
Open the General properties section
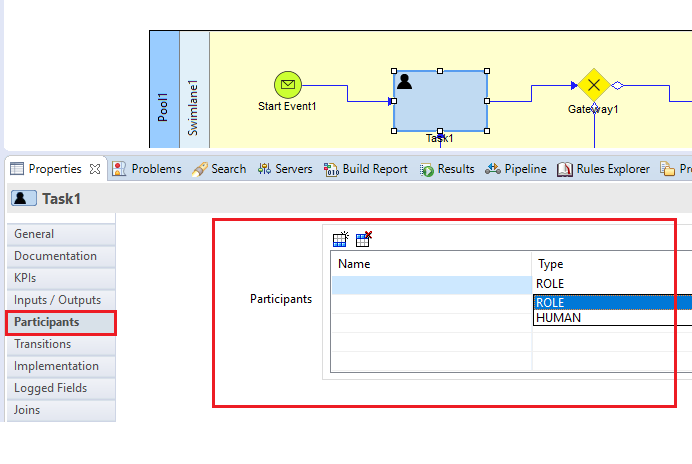coord(61,234)
